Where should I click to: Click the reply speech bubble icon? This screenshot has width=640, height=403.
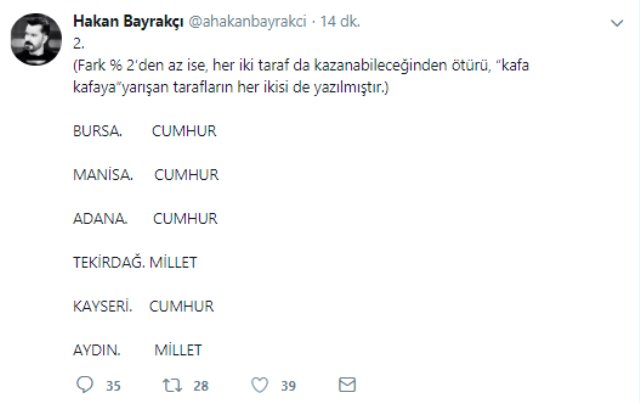(x=85, y=383)
